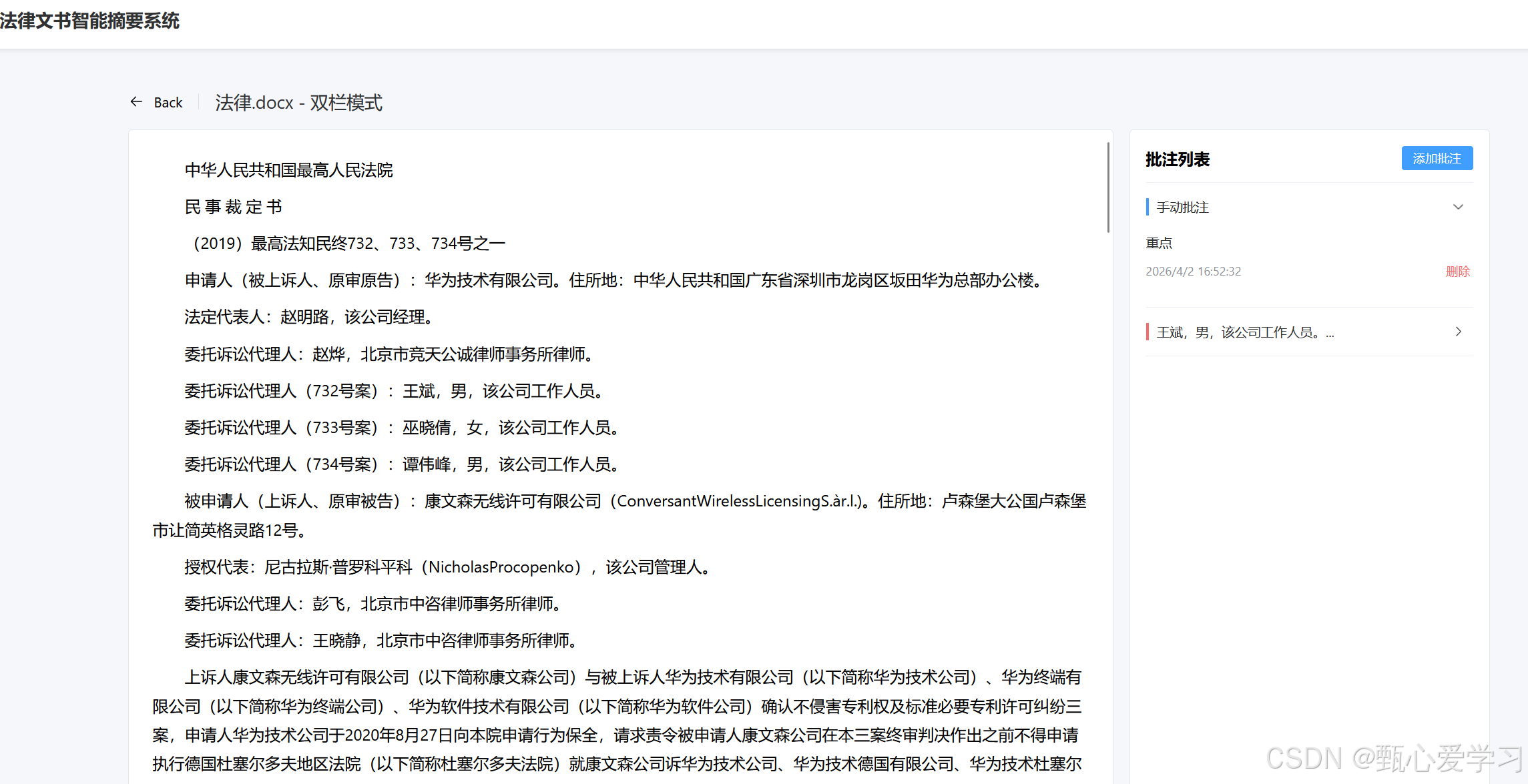Image resolution: width=1528 pixels, height=784 pixels.
Task: Click the 重点 annotation content text
Action: pos(1159,244)
